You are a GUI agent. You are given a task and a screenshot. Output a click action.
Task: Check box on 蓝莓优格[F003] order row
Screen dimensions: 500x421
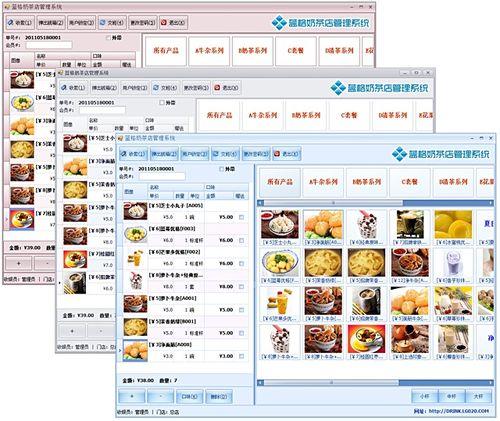241,240
